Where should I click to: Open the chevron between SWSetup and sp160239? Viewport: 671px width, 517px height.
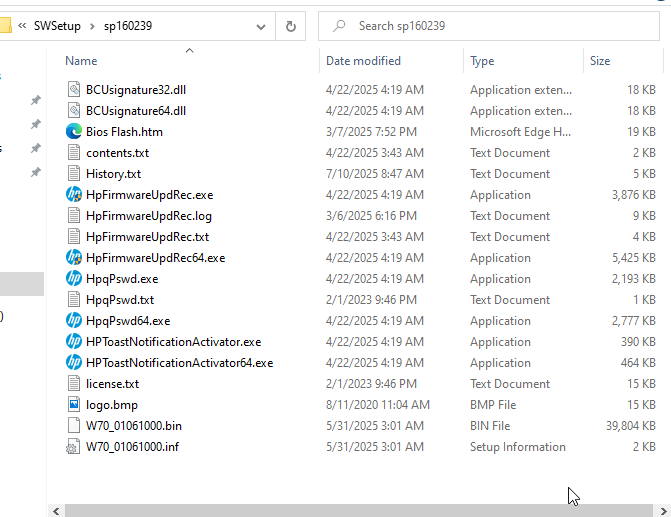[x=92, y=26]
